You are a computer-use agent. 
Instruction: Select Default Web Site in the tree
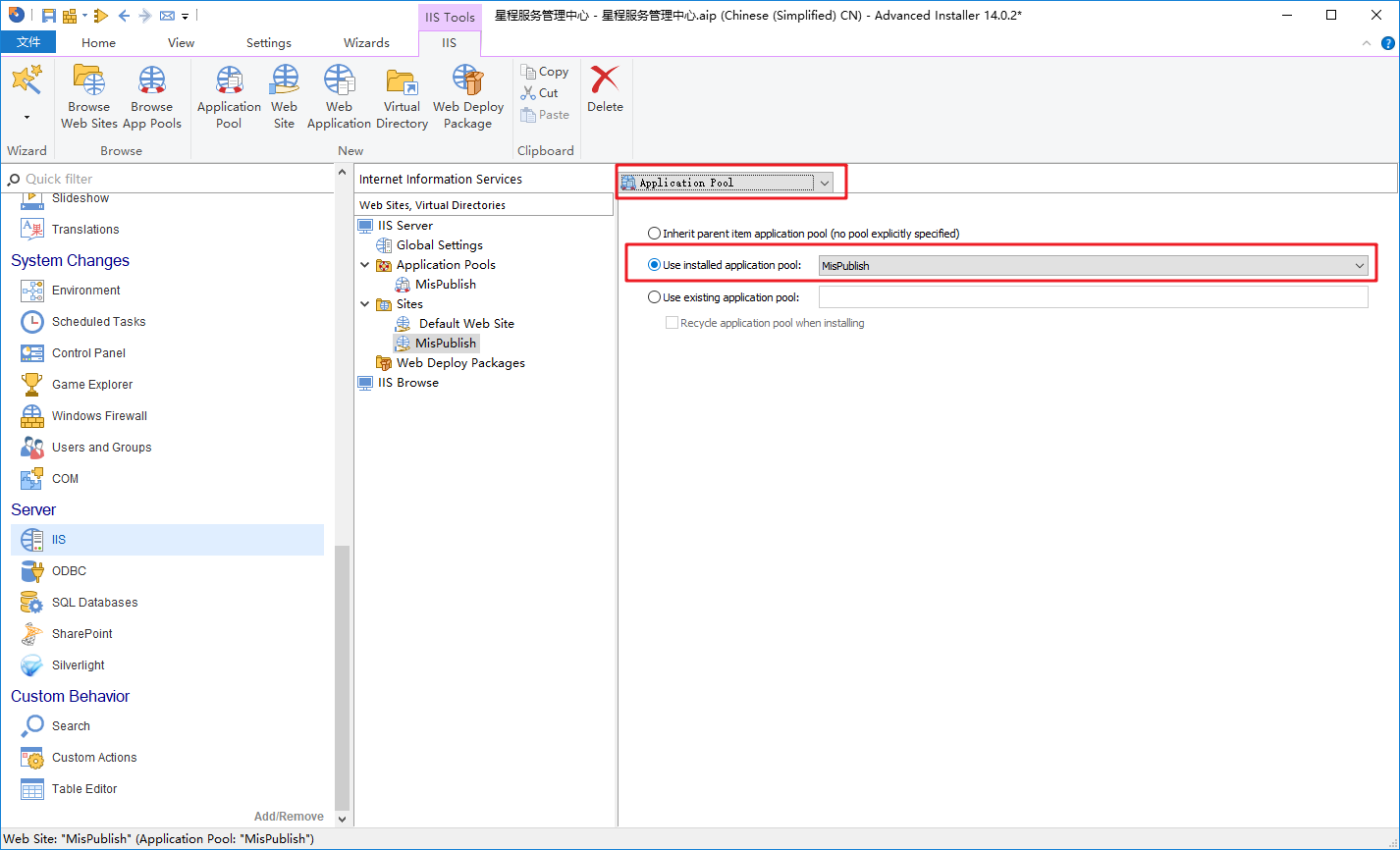click(466, 324)
